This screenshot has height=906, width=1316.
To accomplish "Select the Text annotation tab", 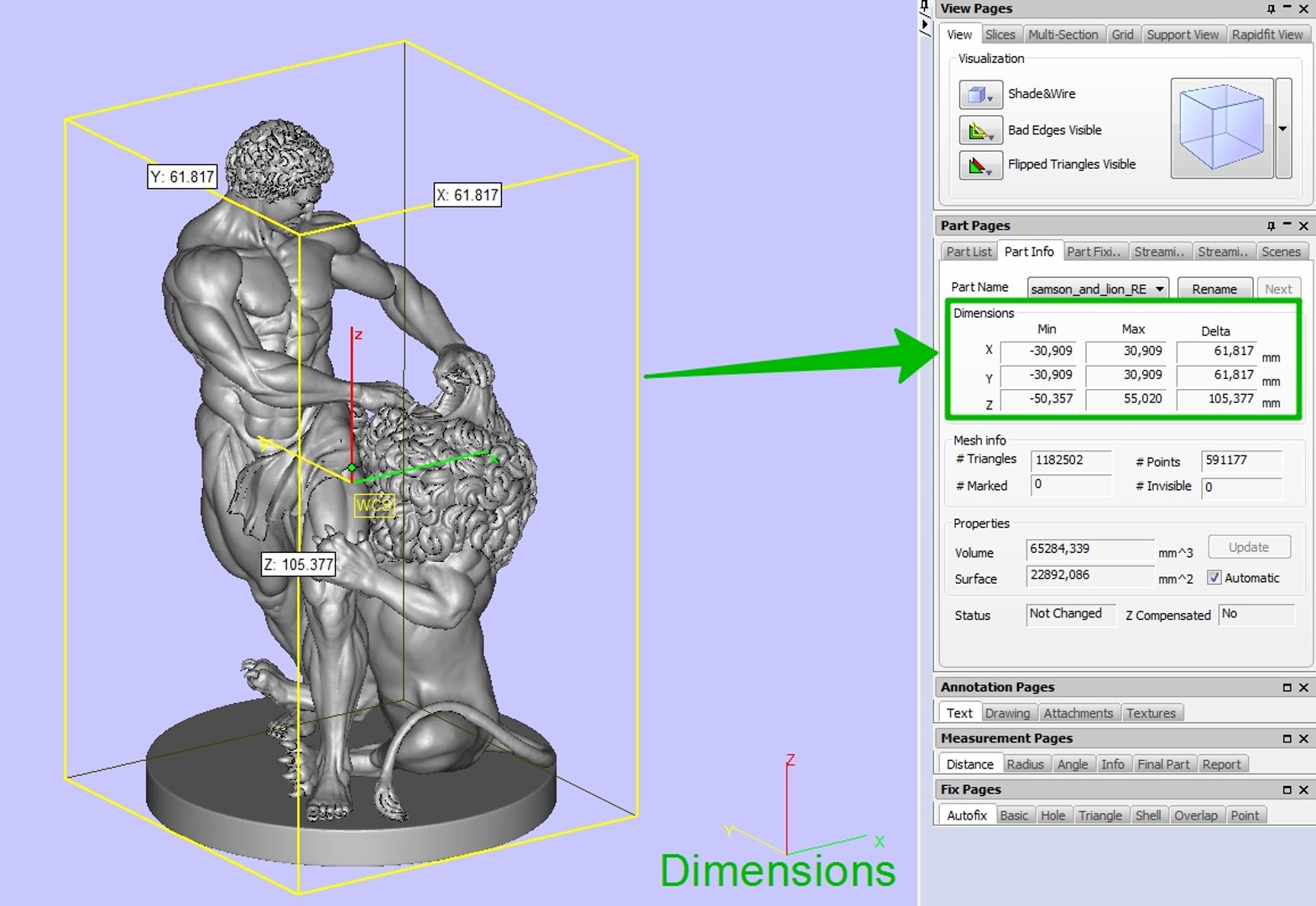I will (x=959, y=713).
